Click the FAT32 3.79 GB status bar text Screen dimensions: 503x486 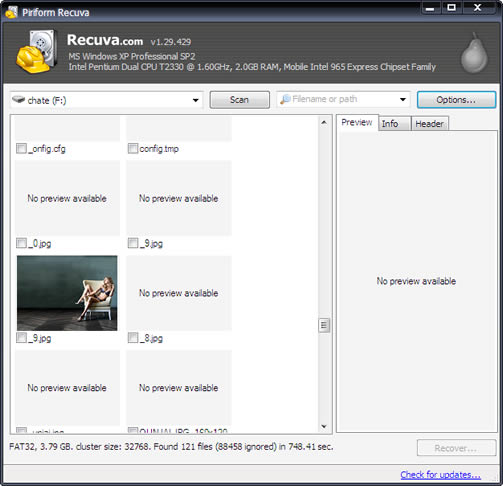[171, 446]
